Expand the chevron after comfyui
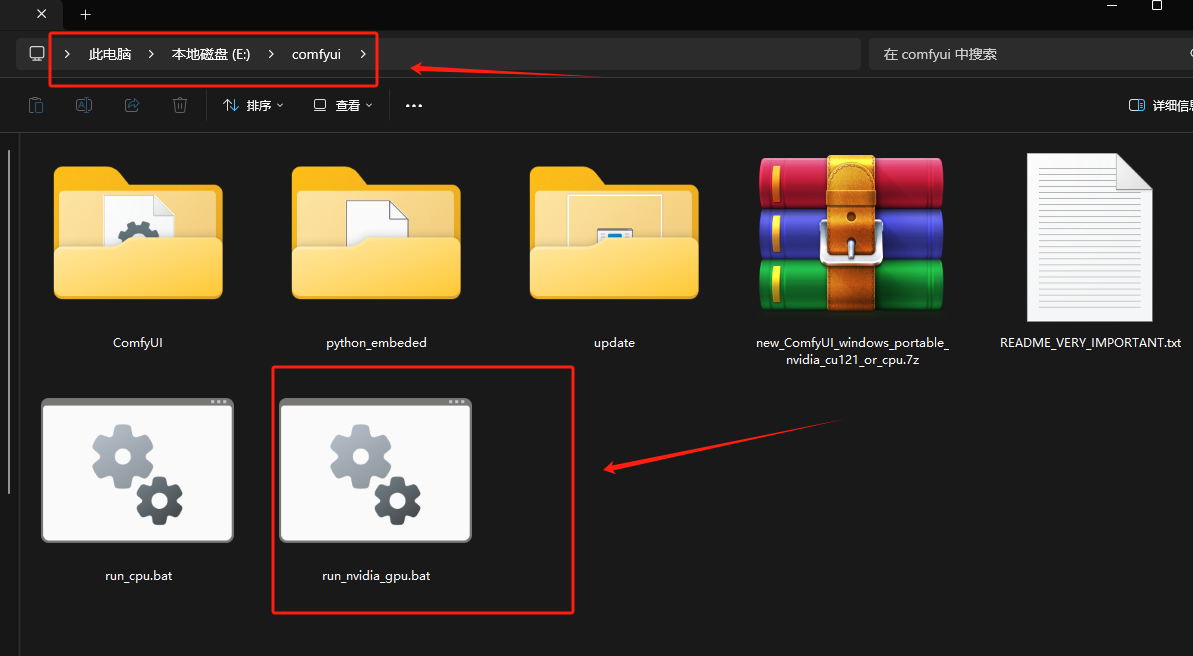Viewport: 1193px width, 656px height. coord(363,54)
